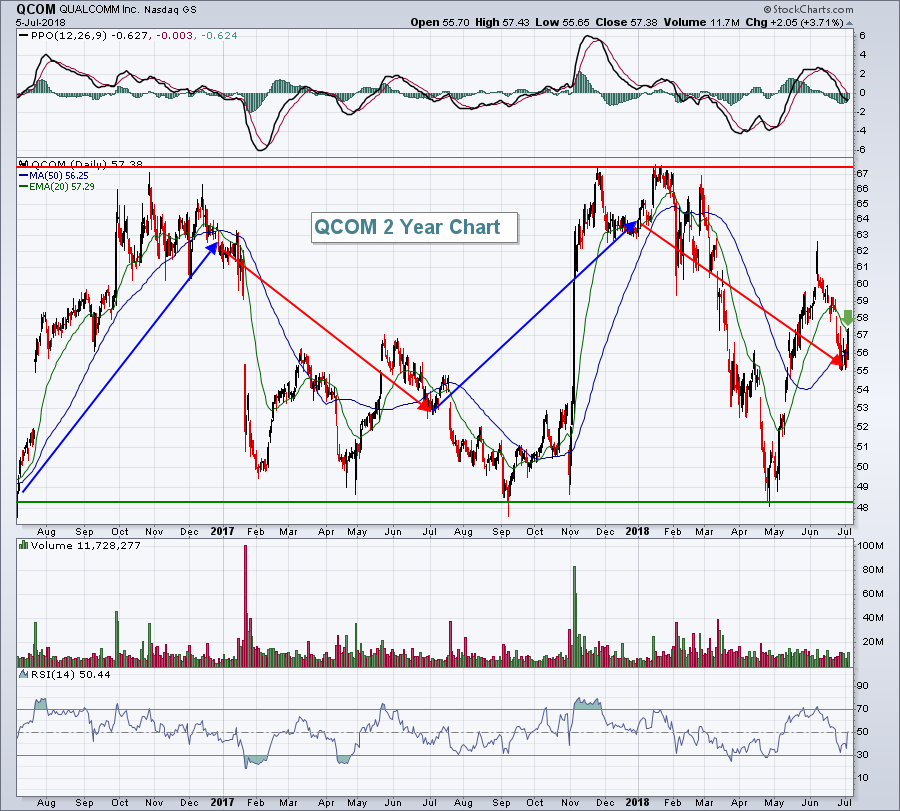Click the candlestick icon beside QCOM (Daily)
The height and width of the screenshot is (811, 900).
pos(24,164)
